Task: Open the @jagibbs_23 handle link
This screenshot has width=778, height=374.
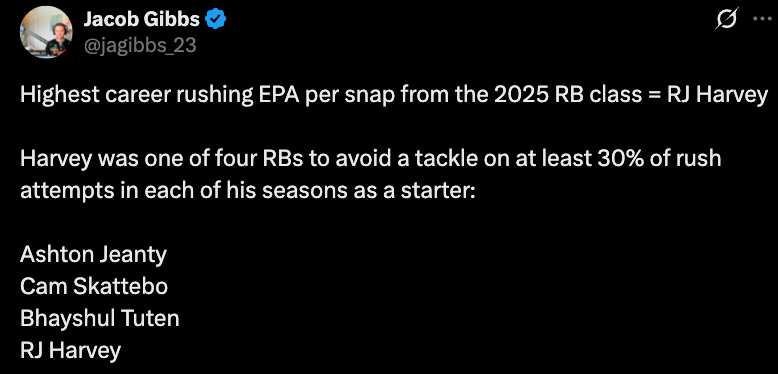Action: [139, 46]
